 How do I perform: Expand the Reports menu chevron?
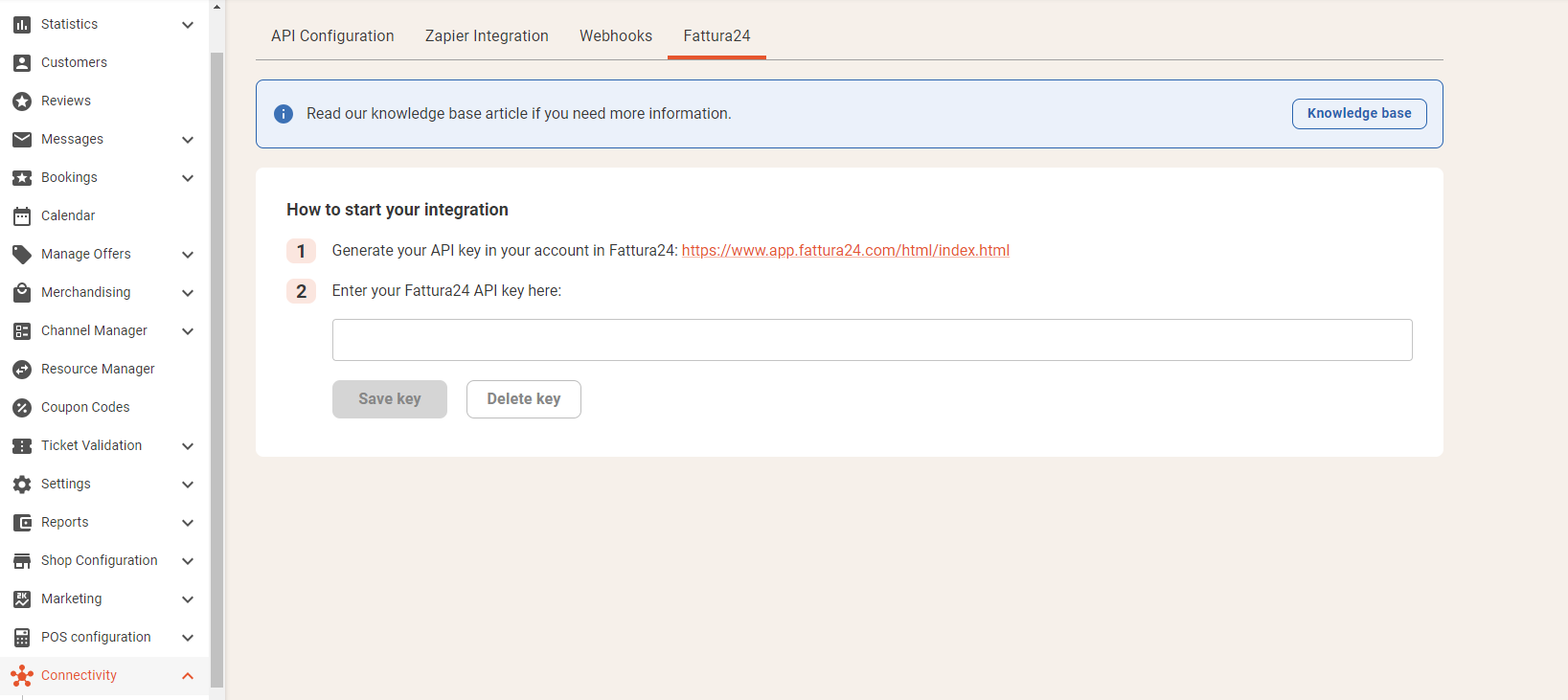[x=188, y=523]
